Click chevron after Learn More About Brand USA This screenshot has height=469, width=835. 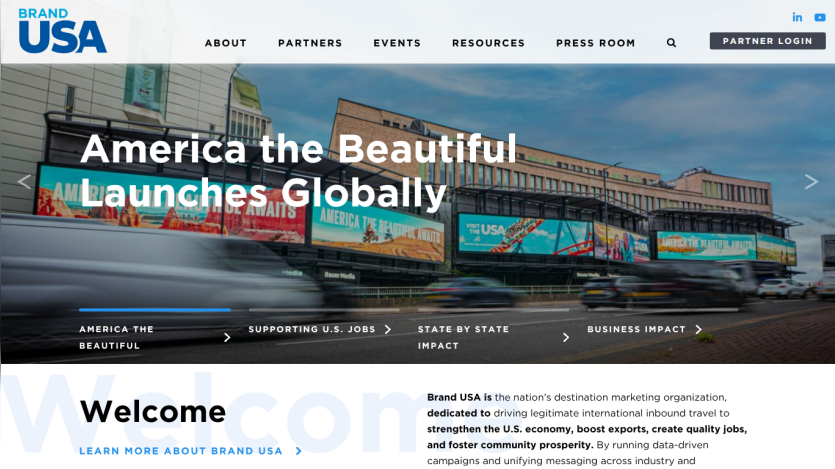click(x=299, y=451)
